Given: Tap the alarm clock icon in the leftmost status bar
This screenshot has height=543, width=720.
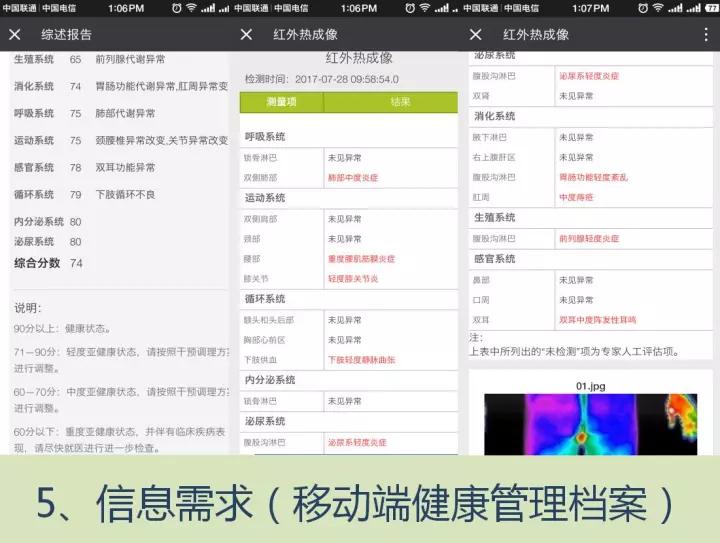Looking at the screenshot, I should pos(178,8).
